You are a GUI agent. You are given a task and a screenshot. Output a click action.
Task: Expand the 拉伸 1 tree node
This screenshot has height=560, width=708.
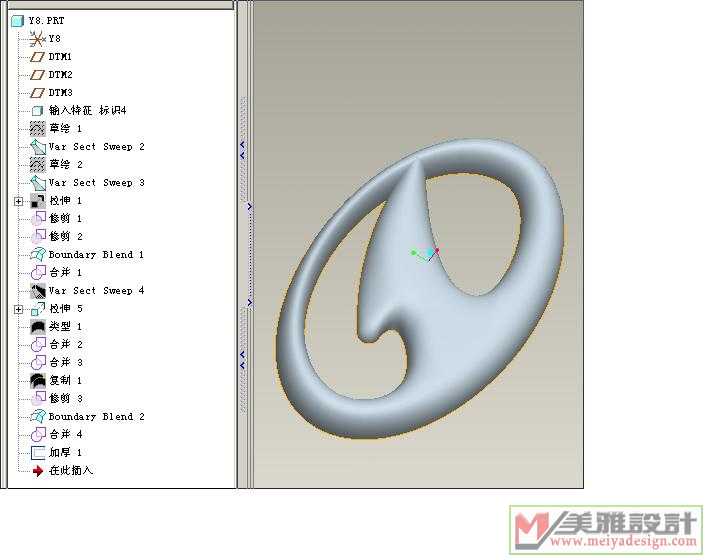(19, 201)
